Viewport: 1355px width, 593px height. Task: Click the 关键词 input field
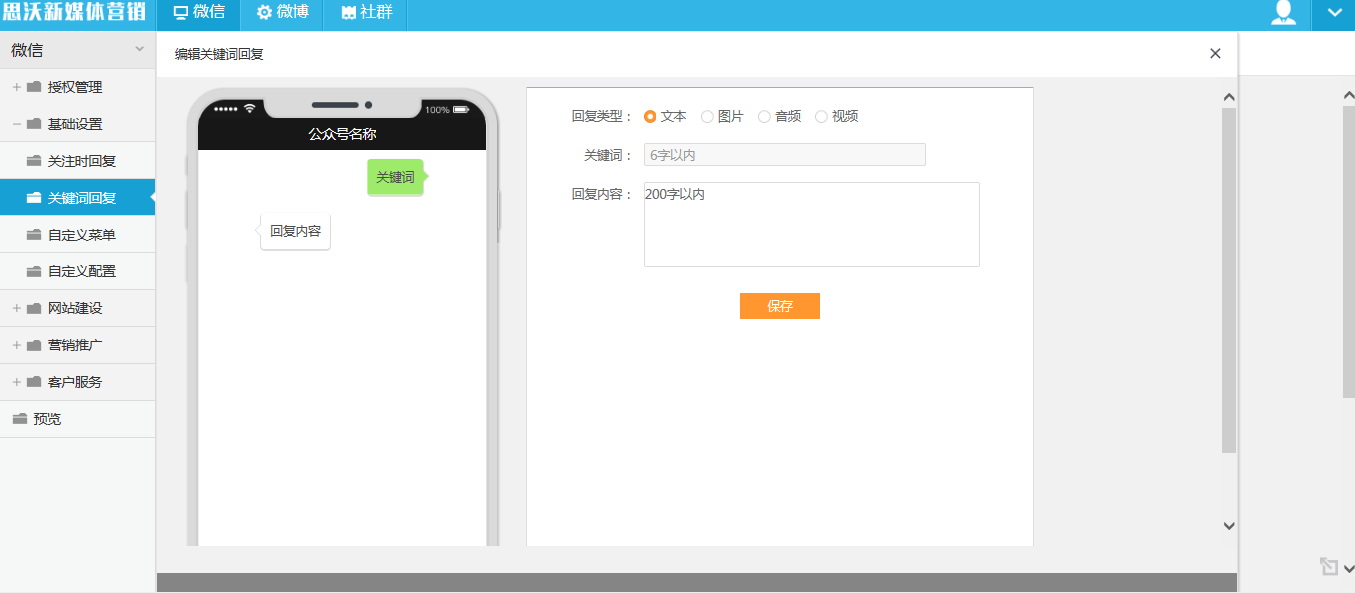click(785, 155)
